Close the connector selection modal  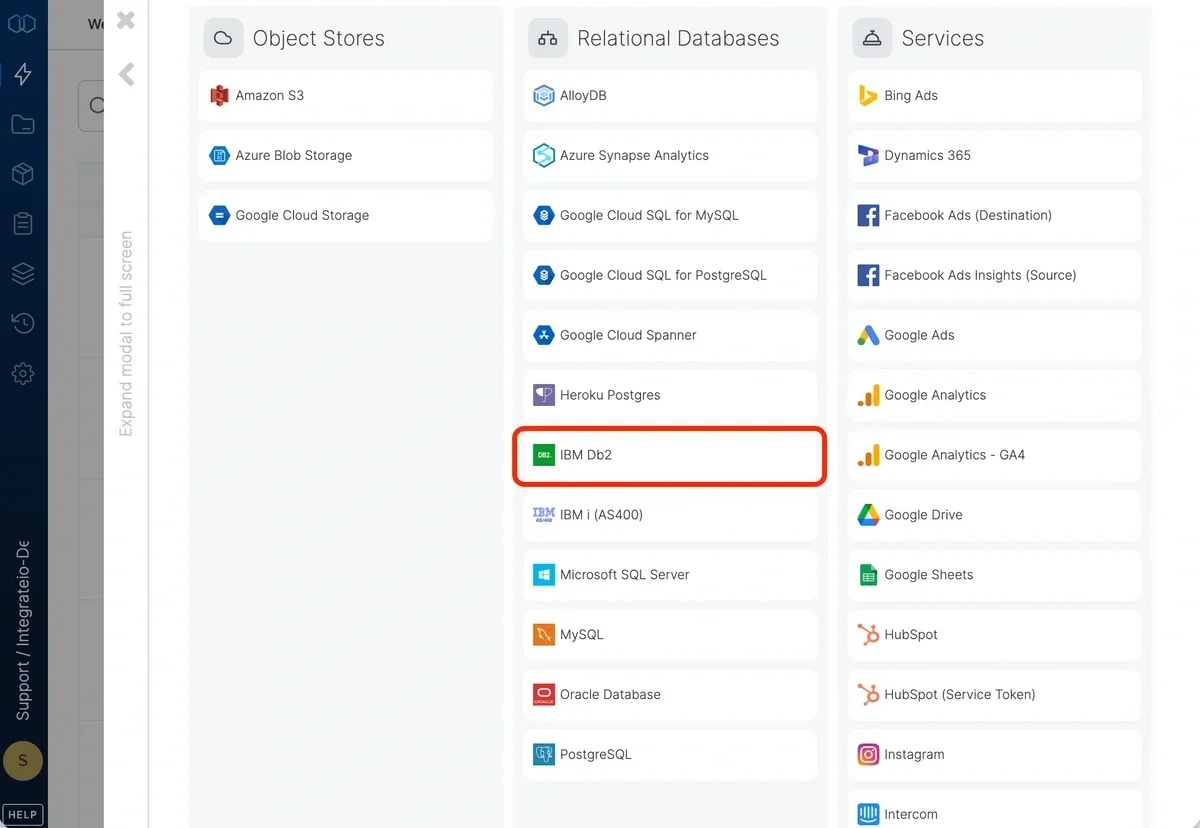124,20
